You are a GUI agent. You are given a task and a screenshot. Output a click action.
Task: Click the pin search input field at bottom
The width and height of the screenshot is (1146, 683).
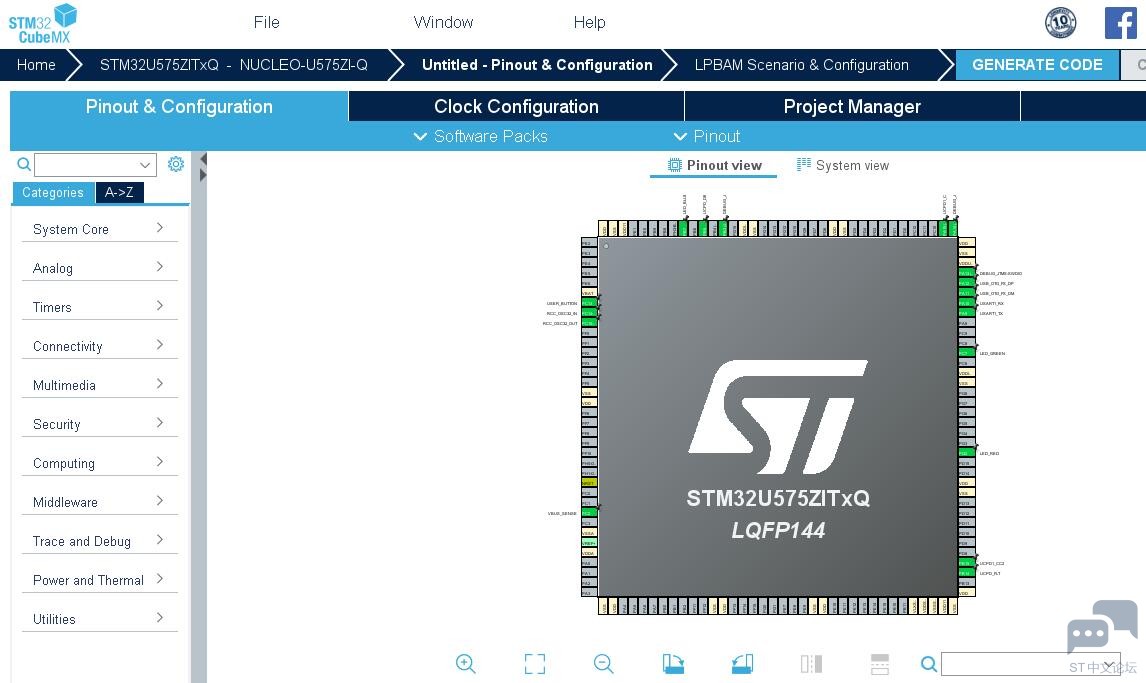pos(1031,663)
